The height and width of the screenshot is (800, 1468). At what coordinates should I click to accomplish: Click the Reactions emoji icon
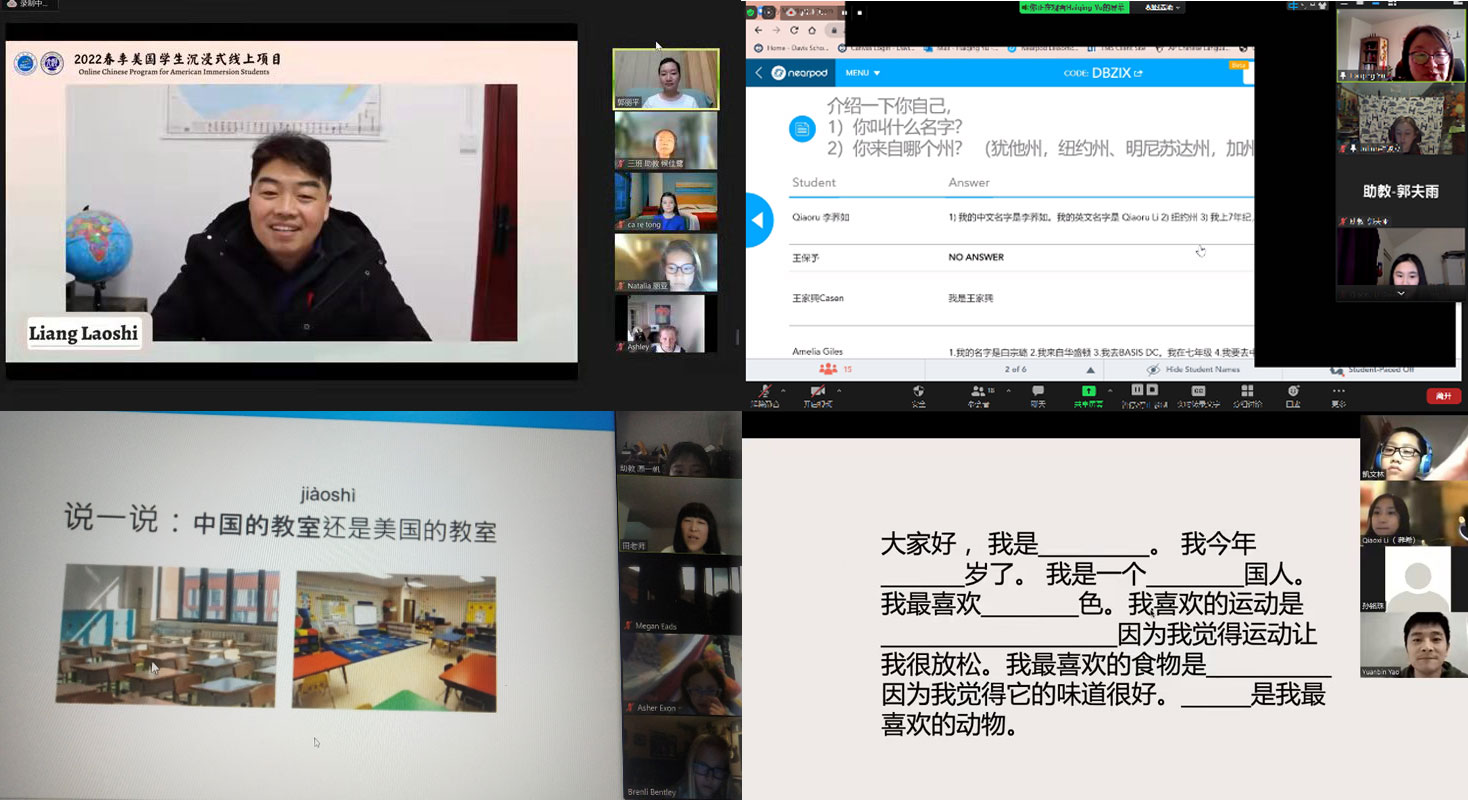pyautogui.click(x=1293, y=391)
